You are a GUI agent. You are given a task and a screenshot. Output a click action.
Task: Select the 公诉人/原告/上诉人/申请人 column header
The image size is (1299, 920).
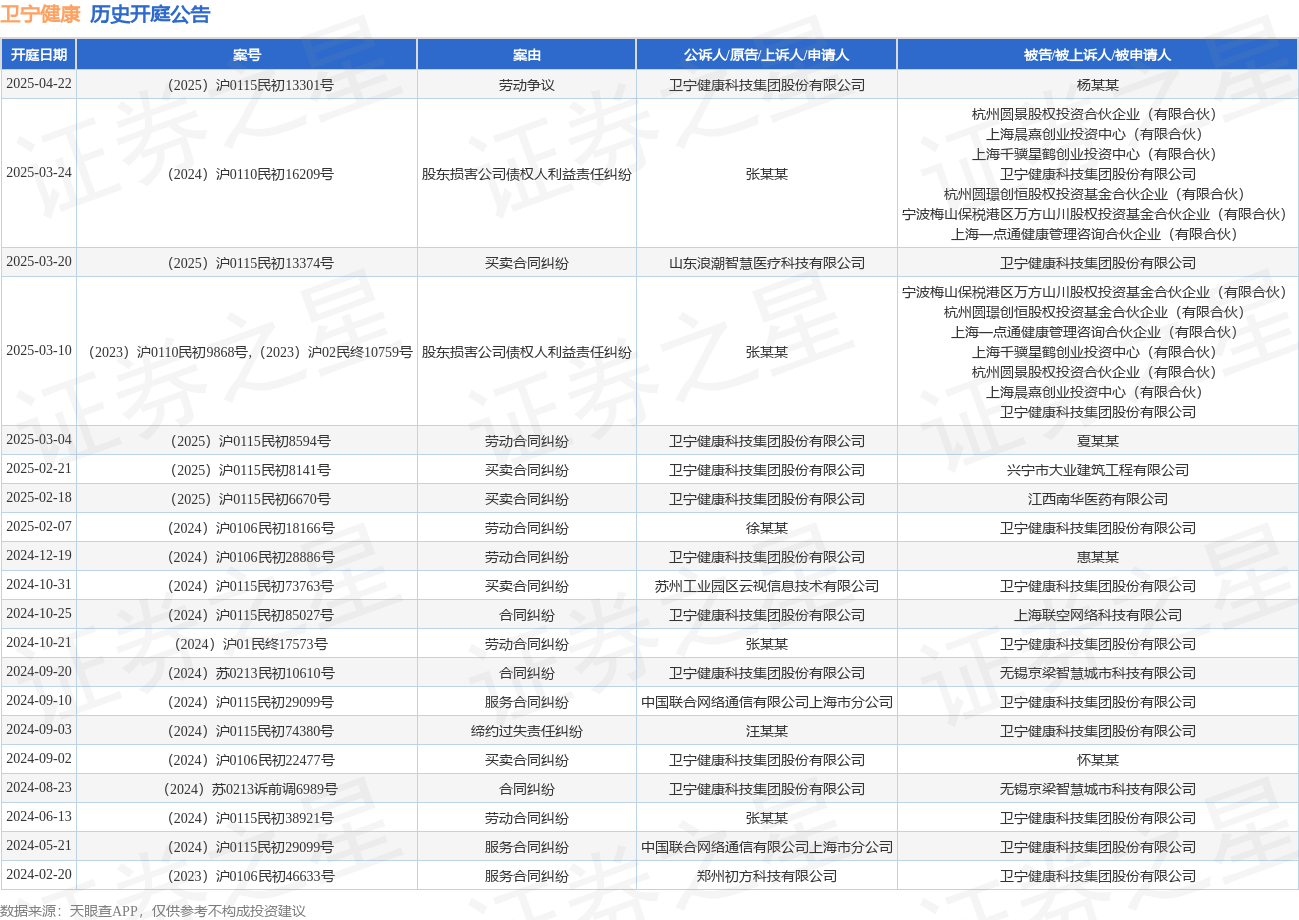coord(767,54)
